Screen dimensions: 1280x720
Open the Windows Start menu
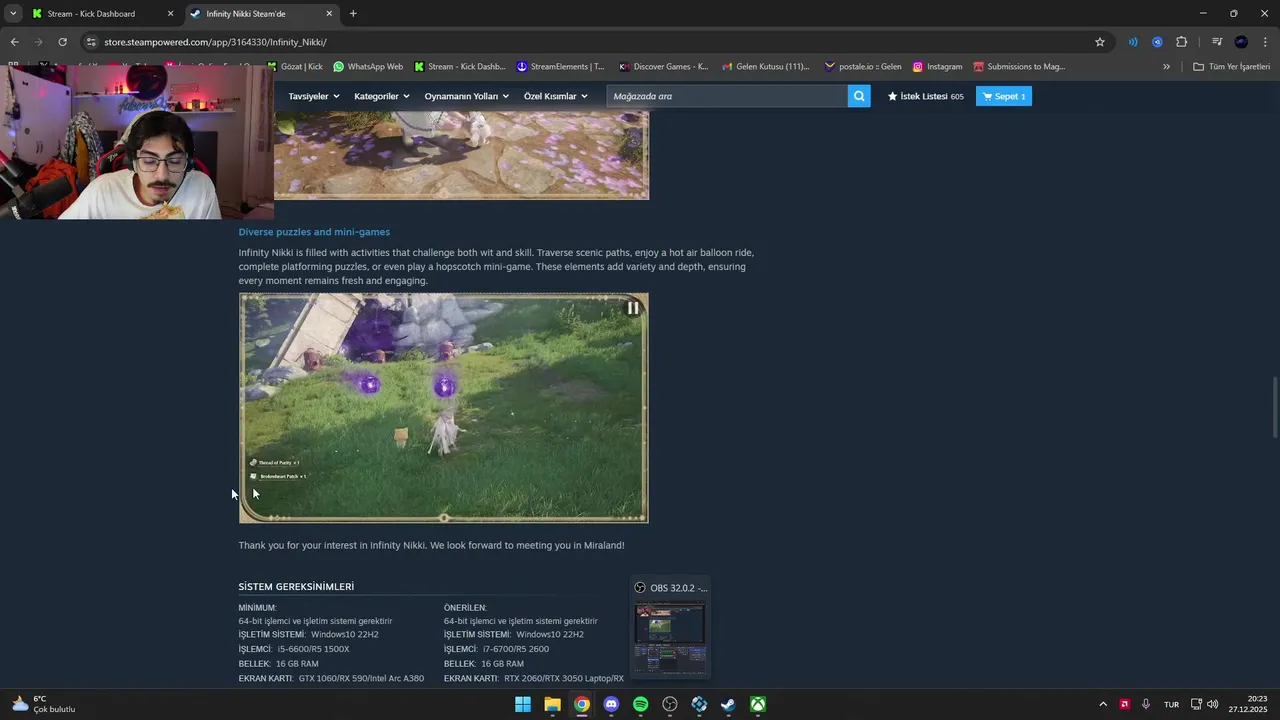pyautogui.click(x=523, y=704)
